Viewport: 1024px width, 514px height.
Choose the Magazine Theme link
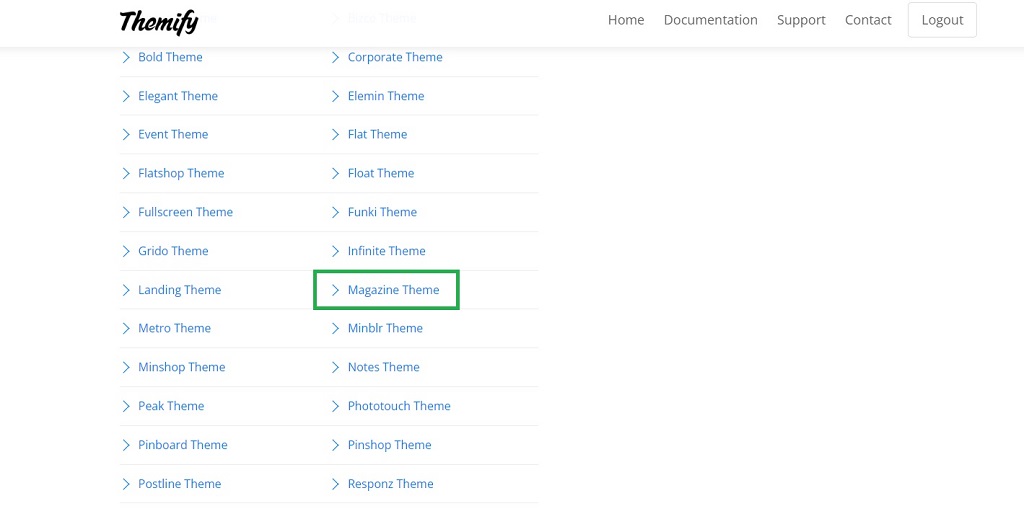tap(394, 290)
